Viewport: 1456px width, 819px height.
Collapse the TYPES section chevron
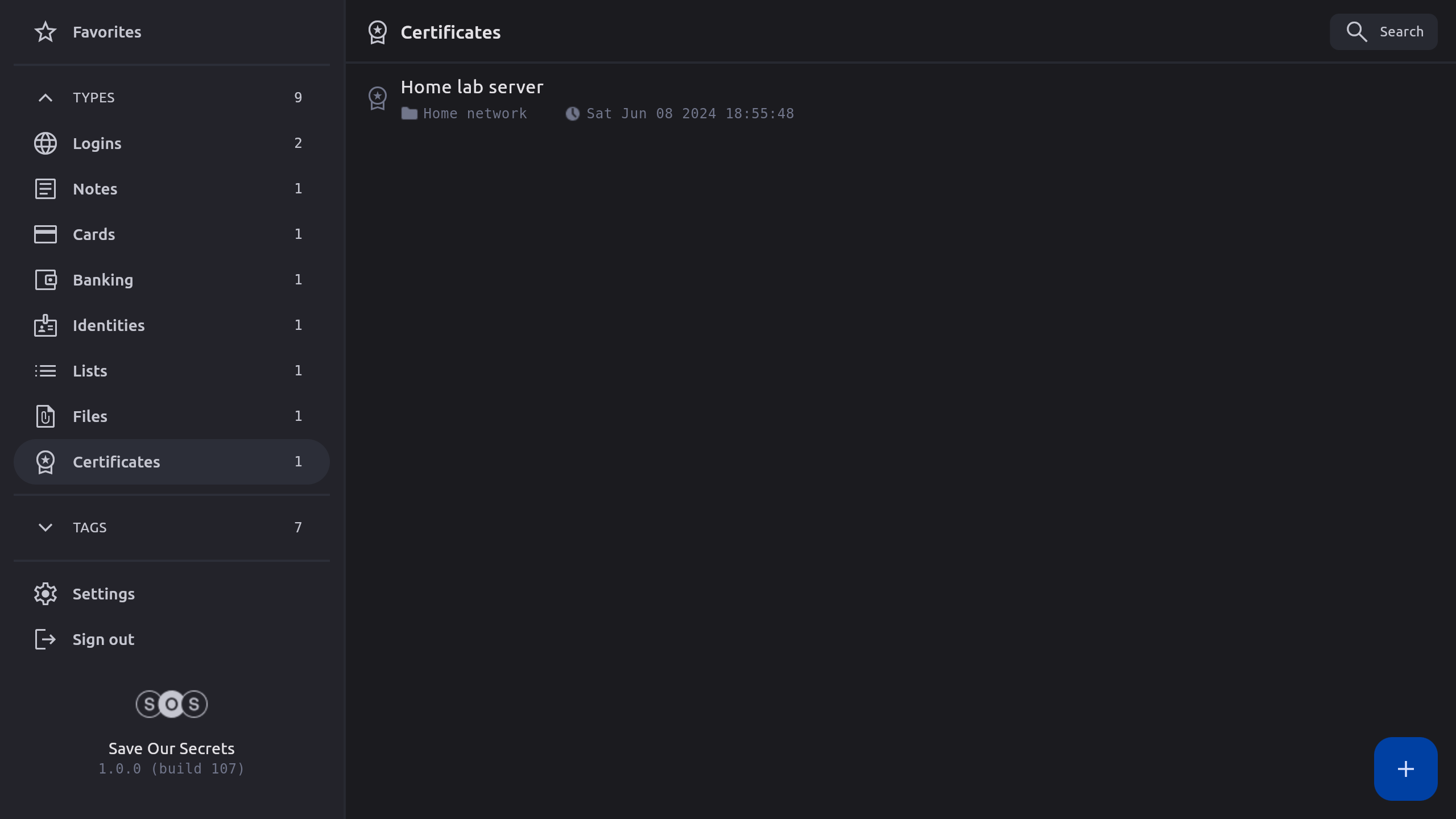[x=45, y=98]
